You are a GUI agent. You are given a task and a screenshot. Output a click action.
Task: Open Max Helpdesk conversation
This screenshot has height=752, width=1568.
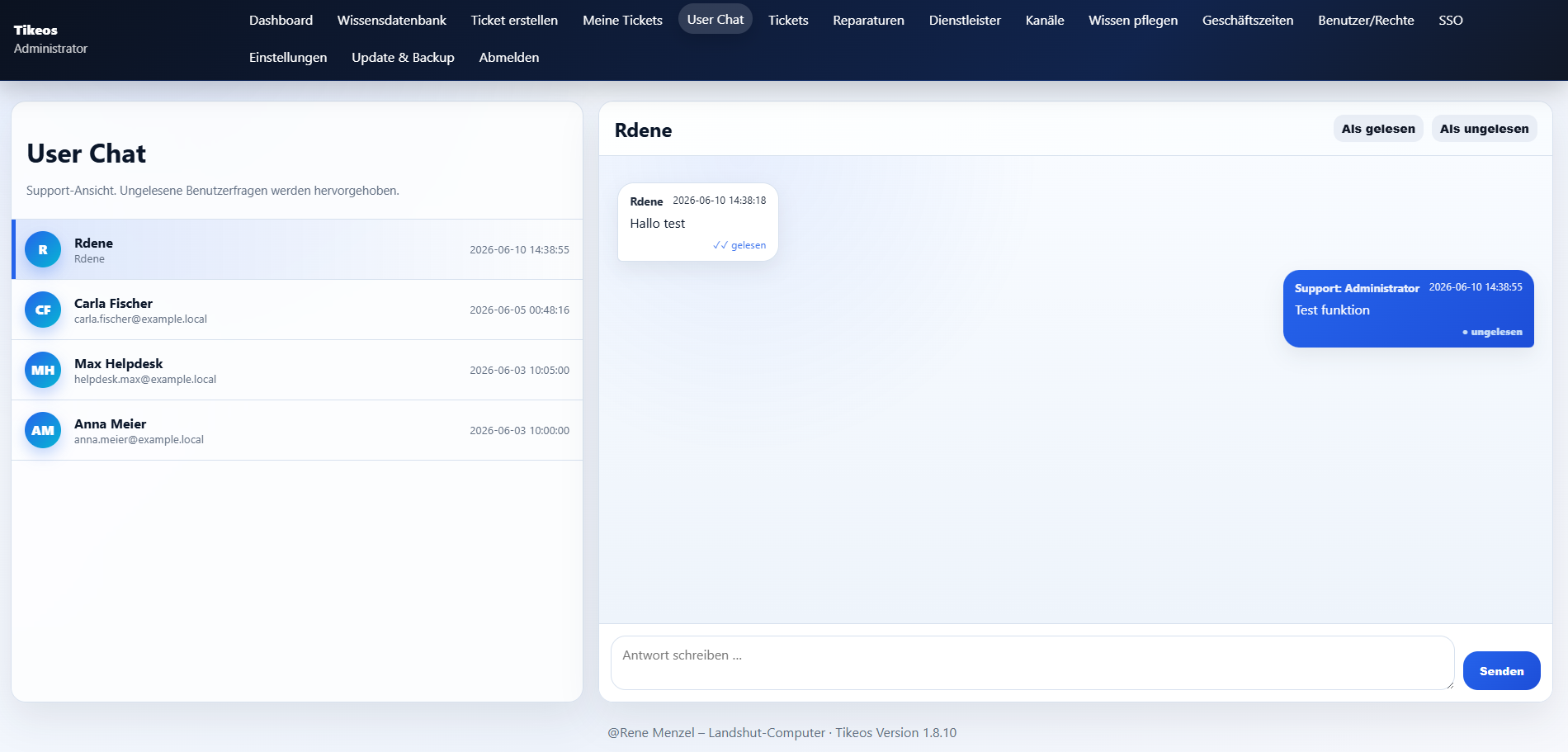coord(297,370)
